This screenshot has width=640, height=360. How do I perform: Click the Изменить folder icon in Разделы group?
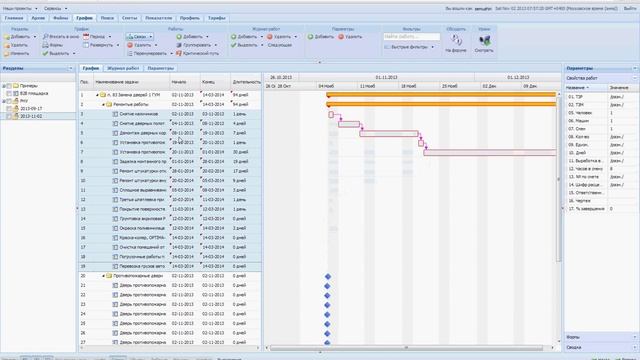click(x=7, y=53)
